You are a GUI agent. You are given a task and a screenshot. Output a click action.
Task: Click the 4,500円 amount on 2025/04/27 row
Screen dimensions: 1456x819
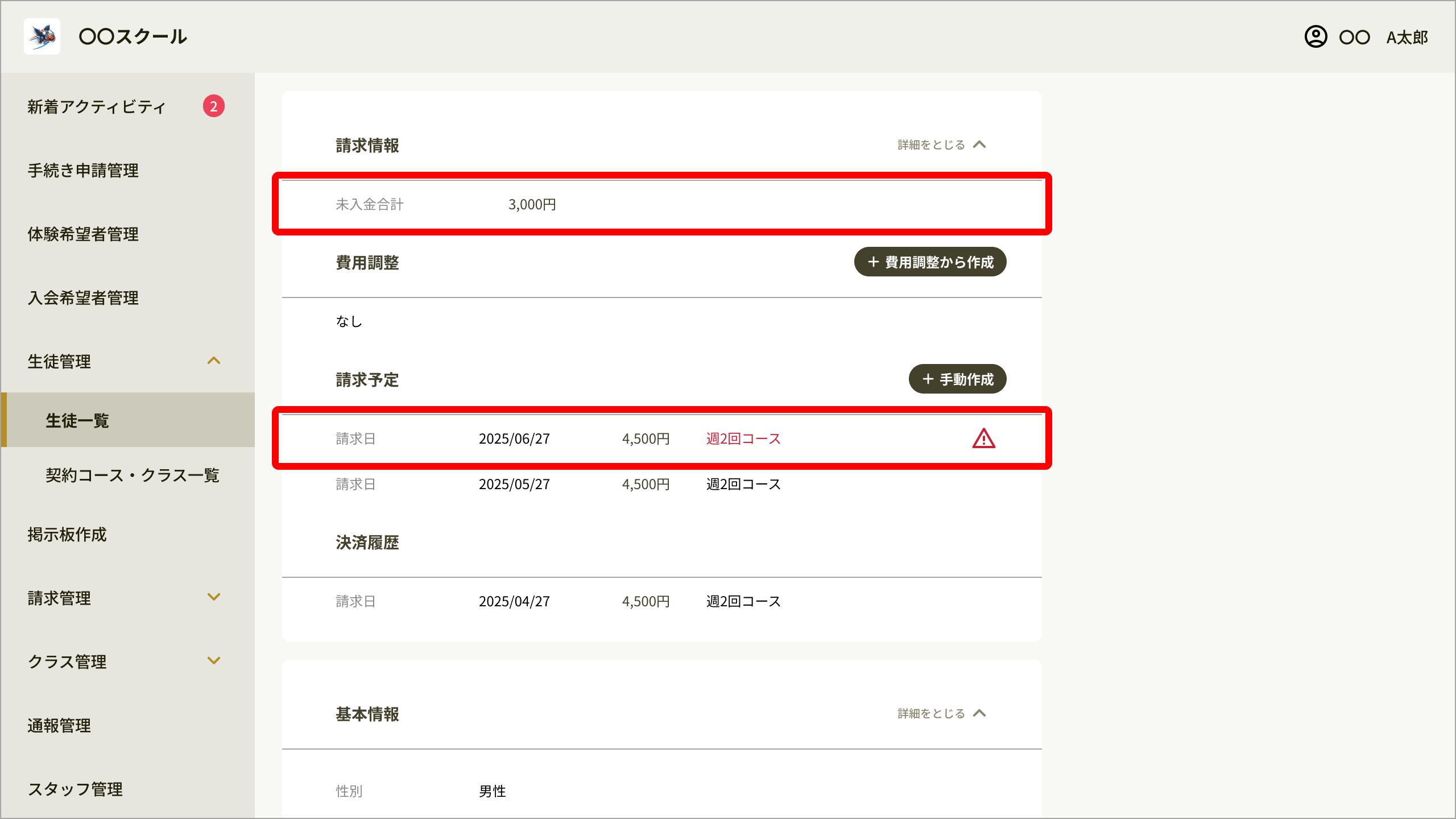(646, 601)
